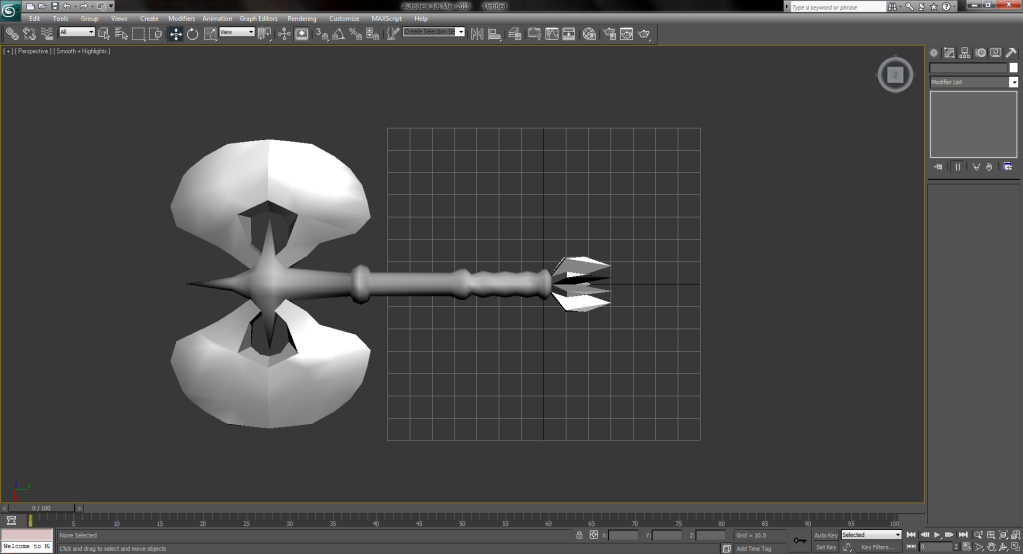Switch to the Hierarchy panel tab
This screenshot has height=554, width=1023.
point(965,53)
